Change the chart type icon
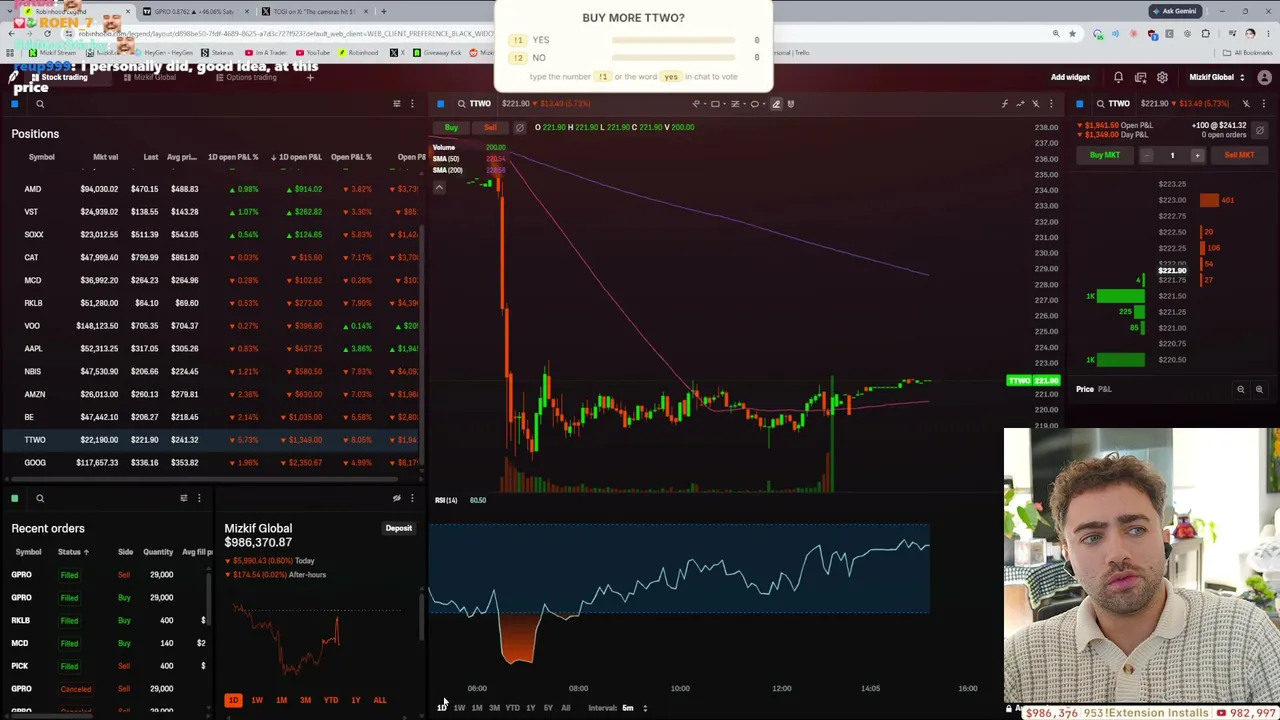This screenshot has height=720, width=1280. [1020, 104]
